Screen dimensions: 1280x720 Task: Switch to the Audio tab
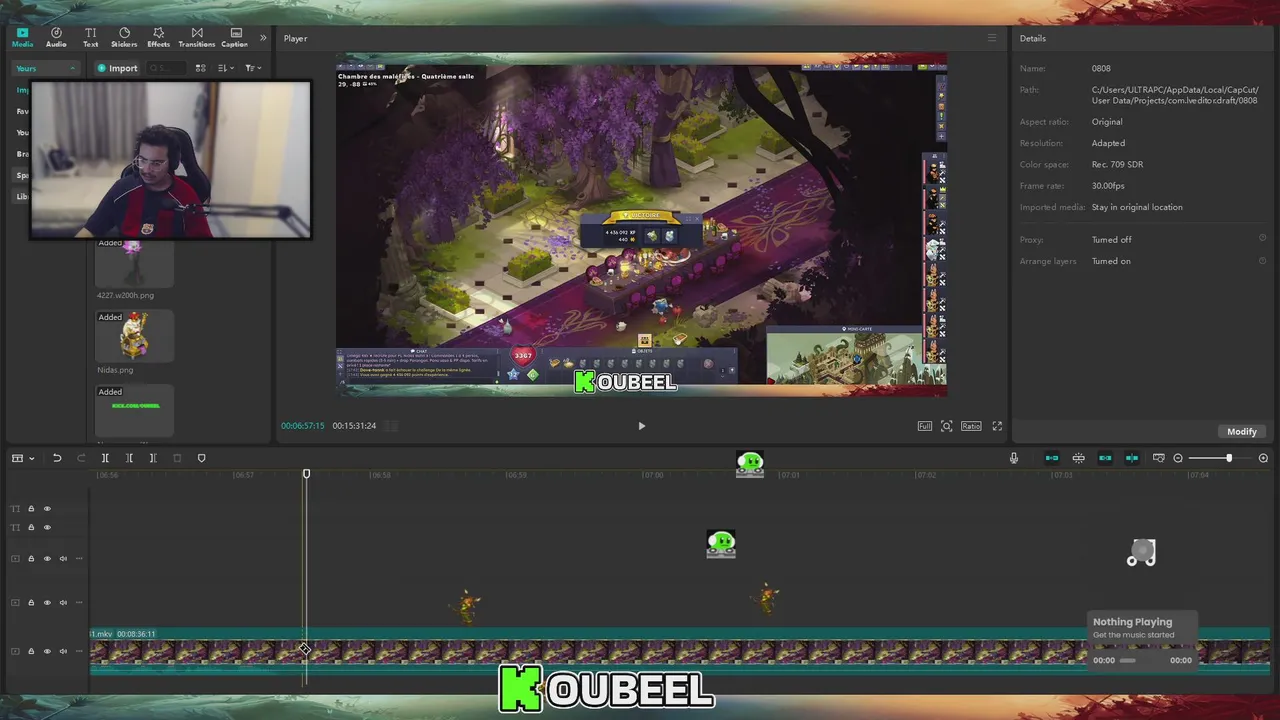(x=56, y=38)
